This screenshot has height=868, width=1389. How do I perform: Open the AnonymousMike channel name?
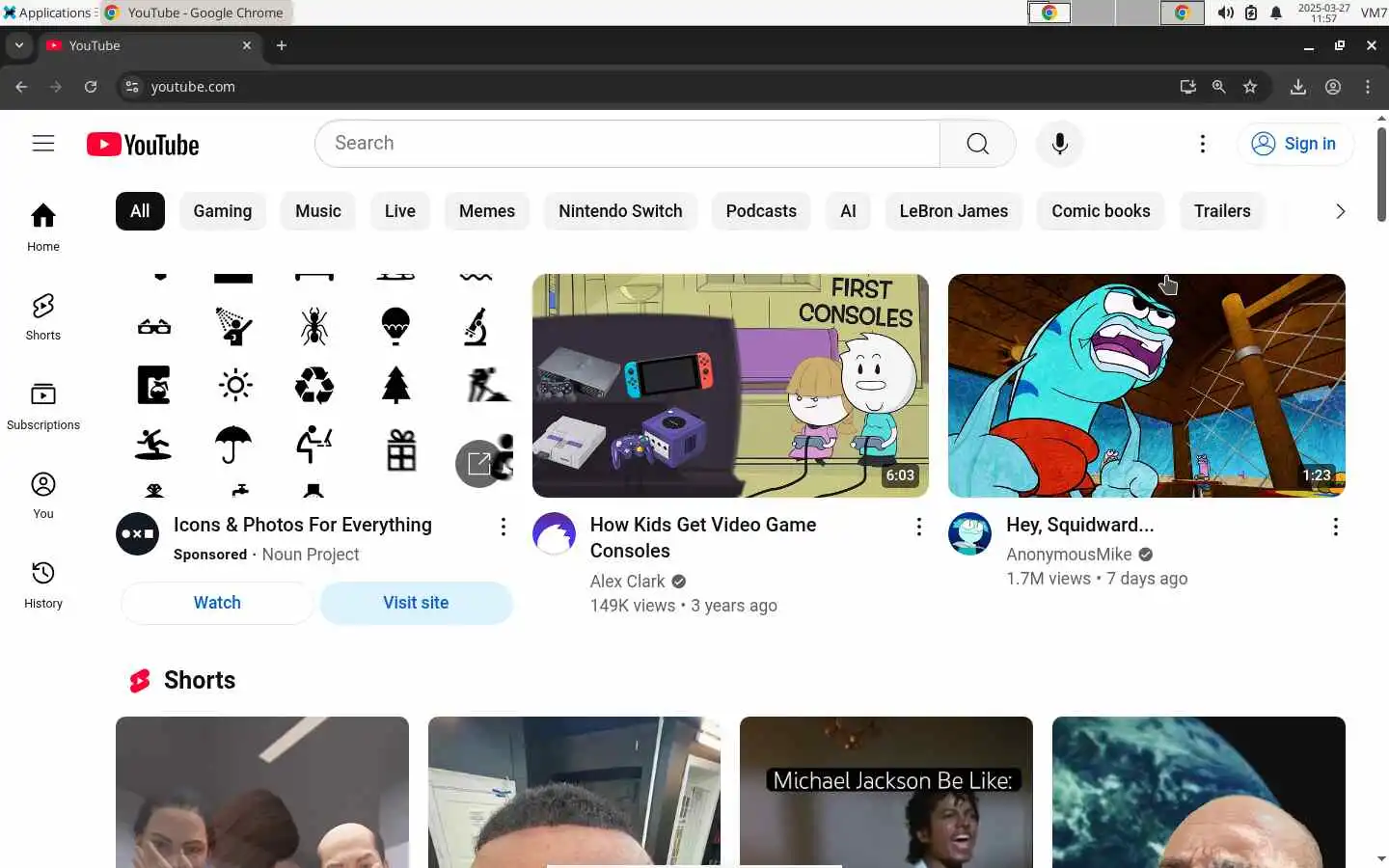pos(1069,555)
